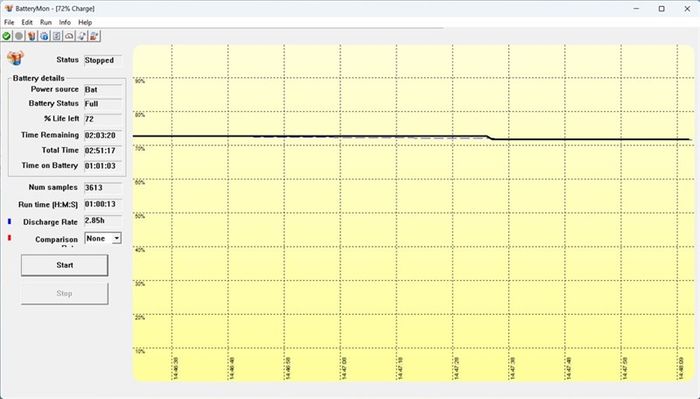
Task: Click the Battery Status field showing Full
Action: click(x=103, y=104)
